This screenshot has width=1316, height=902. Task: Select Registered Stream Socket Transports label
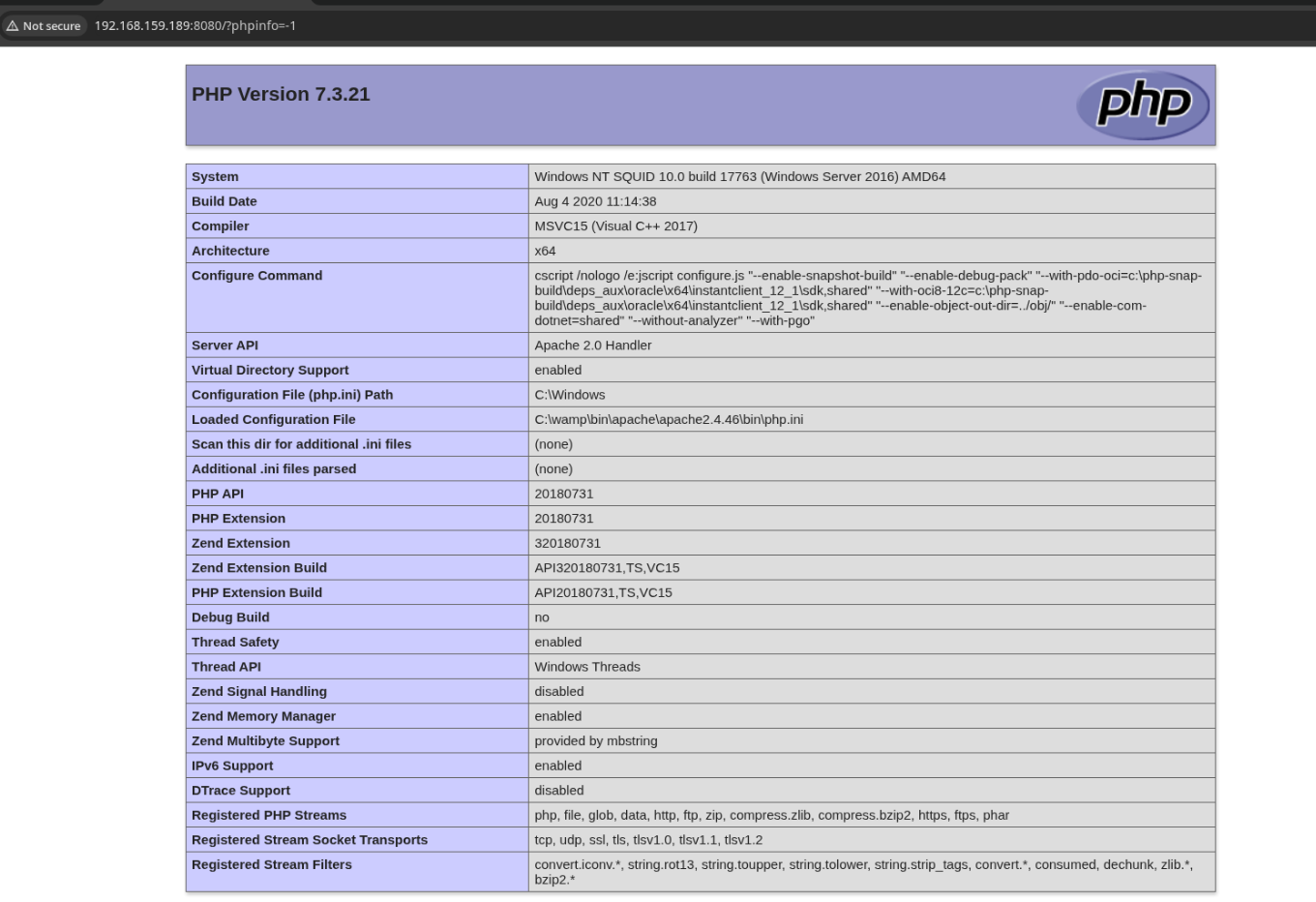pyautogui.click(x=310, y=840)
